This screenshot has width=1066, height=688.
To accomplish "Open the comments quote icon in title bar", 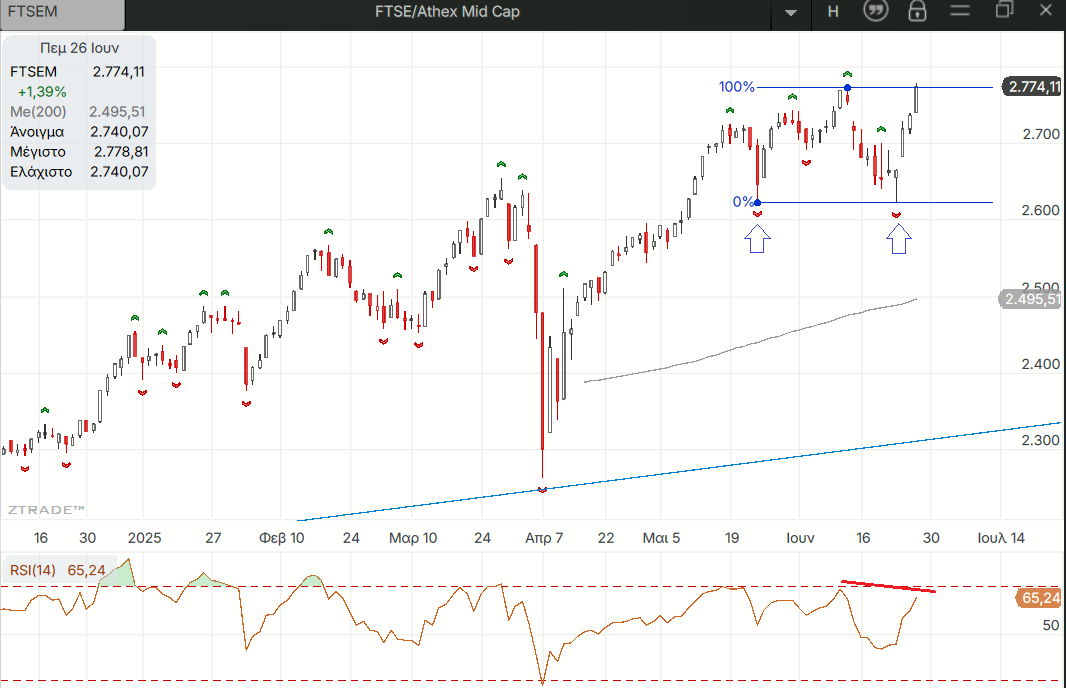I will coord(876,11).
